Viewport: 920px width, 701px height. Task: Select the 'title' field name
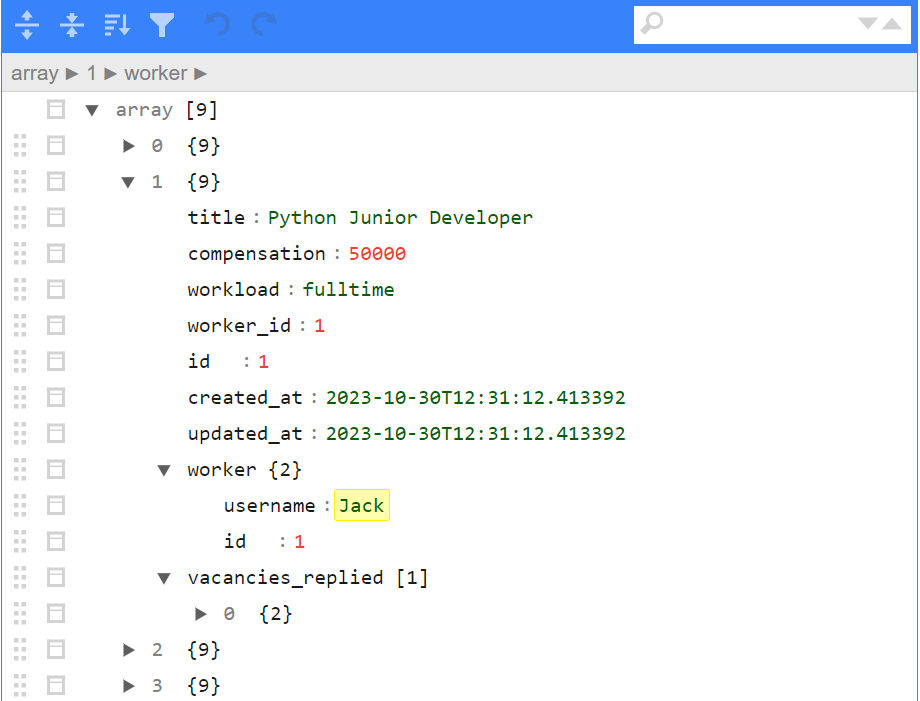click(x=217, y=218)
